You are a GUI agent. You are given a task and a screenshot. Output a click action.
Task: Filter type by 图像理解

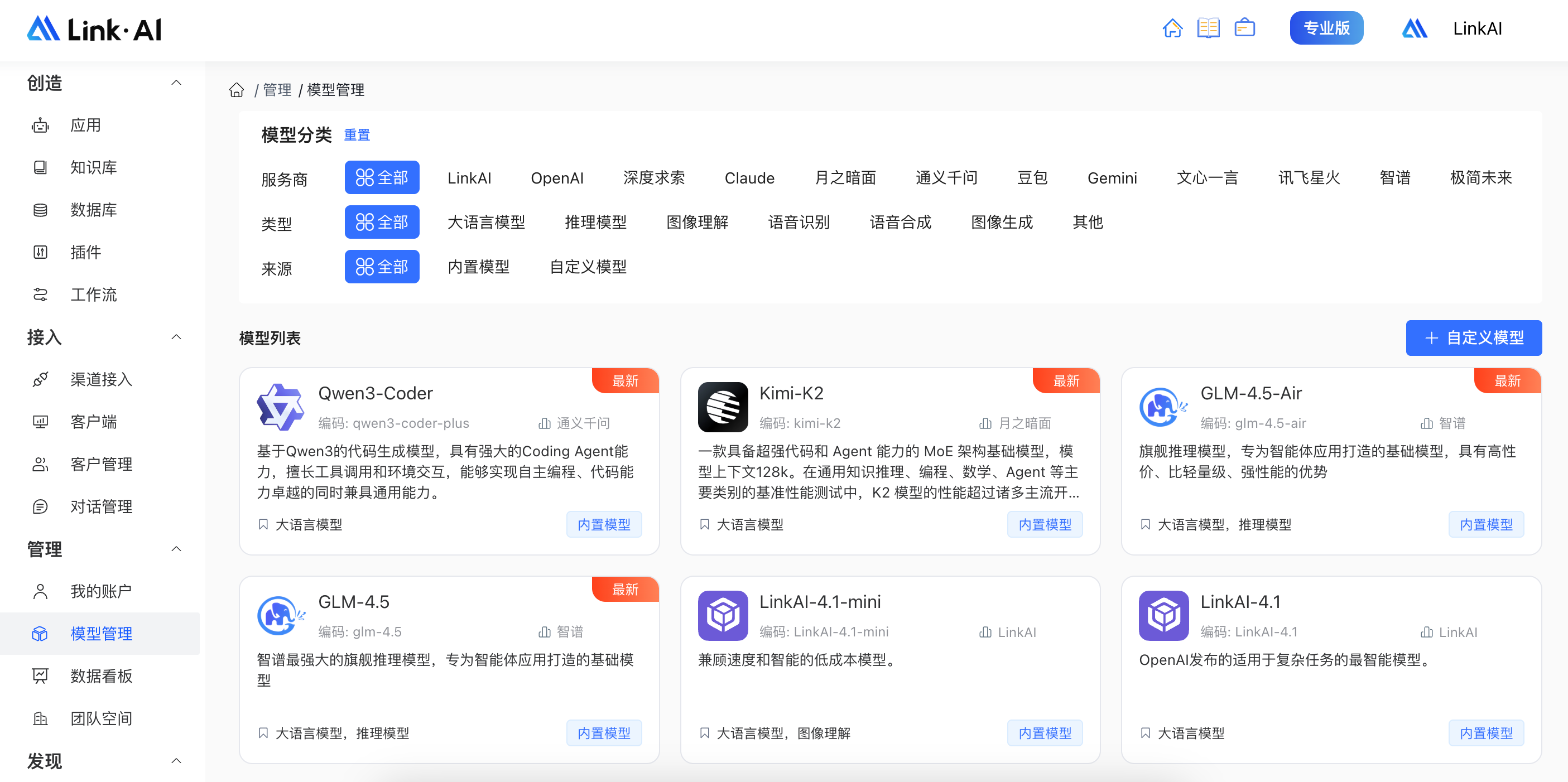point(698,222)
